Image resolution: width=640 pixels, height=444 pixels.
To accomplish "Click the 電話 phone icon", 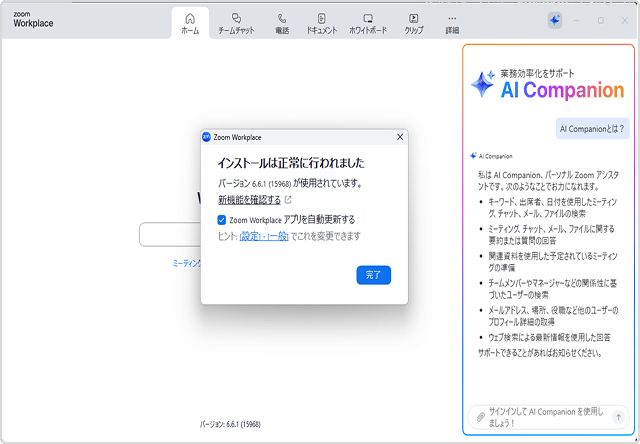I will (x=282, y=23).
